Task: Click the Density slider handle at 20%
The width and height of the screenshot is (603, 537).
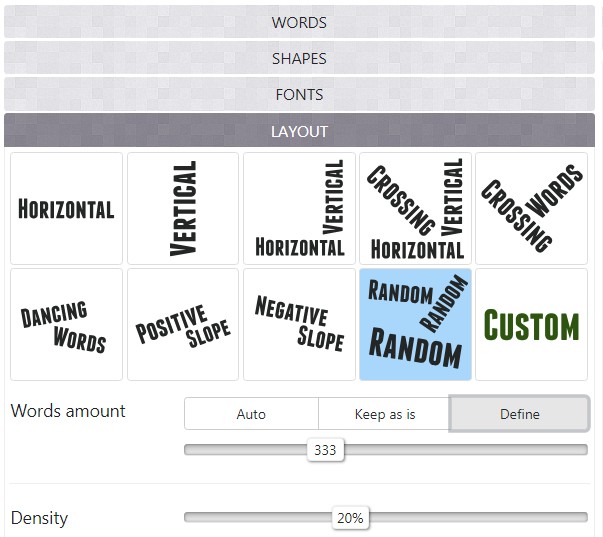Action: click(350, 518)
